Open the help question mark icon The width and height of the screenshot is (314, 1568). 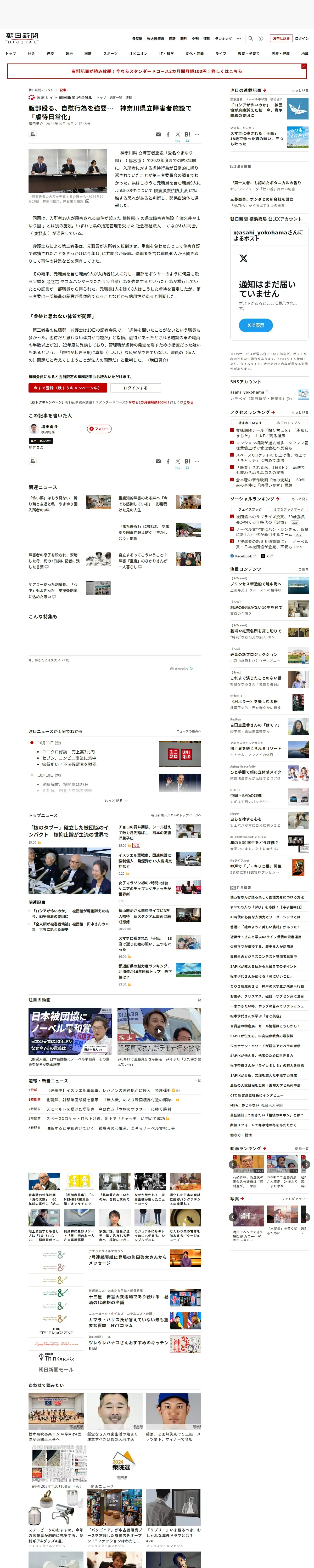[260, 38]
